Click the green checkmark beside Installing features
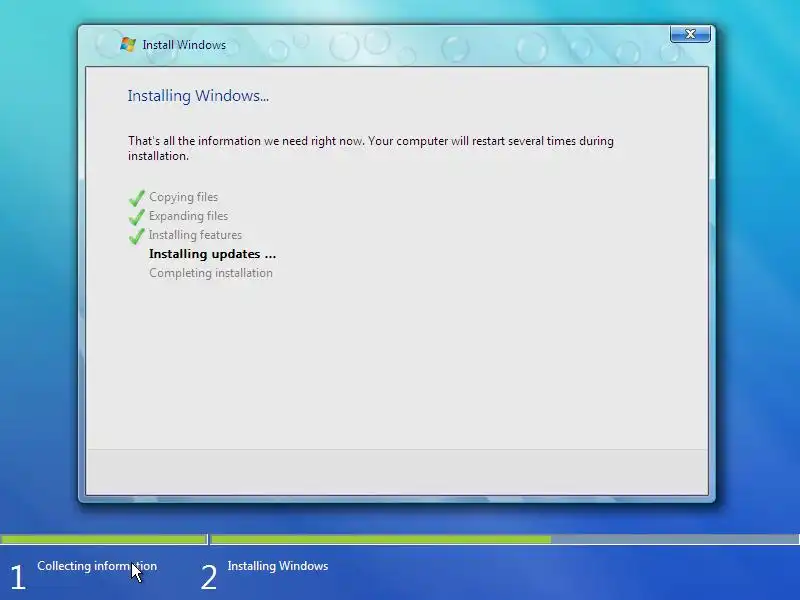800x600 pixels. click(137, 235)
